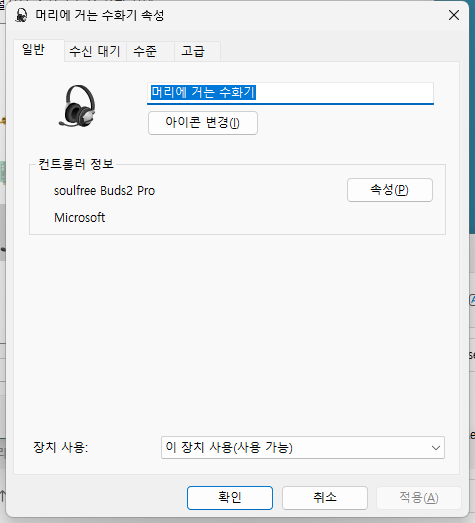This screenshot has height=523, width=475.
Task: Switch to the 고급 tab
Action: [197, 51]
